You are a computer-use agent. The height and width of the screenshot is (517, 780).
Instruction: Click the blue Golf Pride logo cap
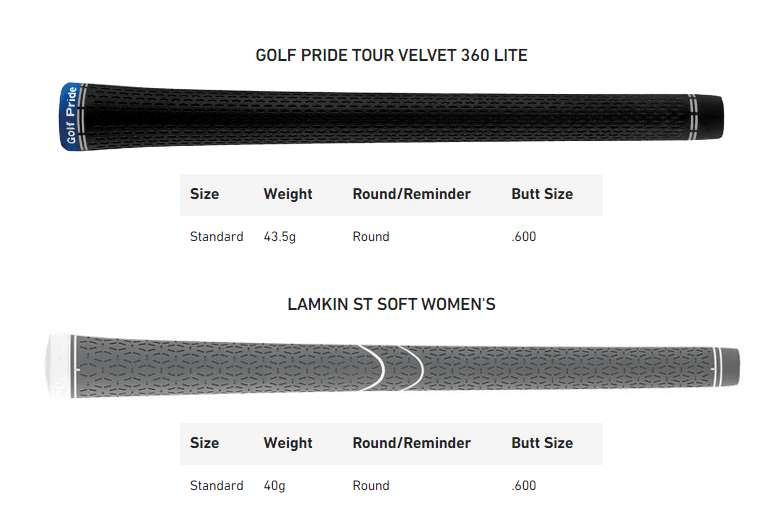(70, 116)
